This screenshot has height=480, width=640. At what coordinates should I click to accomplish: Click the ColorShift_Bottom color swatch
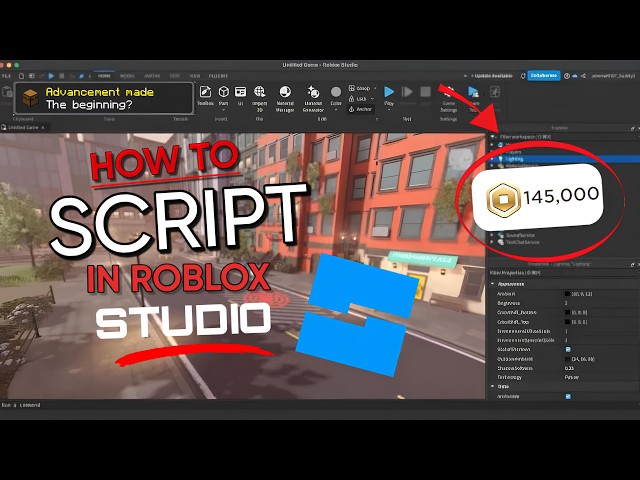[x=567, y=312]
